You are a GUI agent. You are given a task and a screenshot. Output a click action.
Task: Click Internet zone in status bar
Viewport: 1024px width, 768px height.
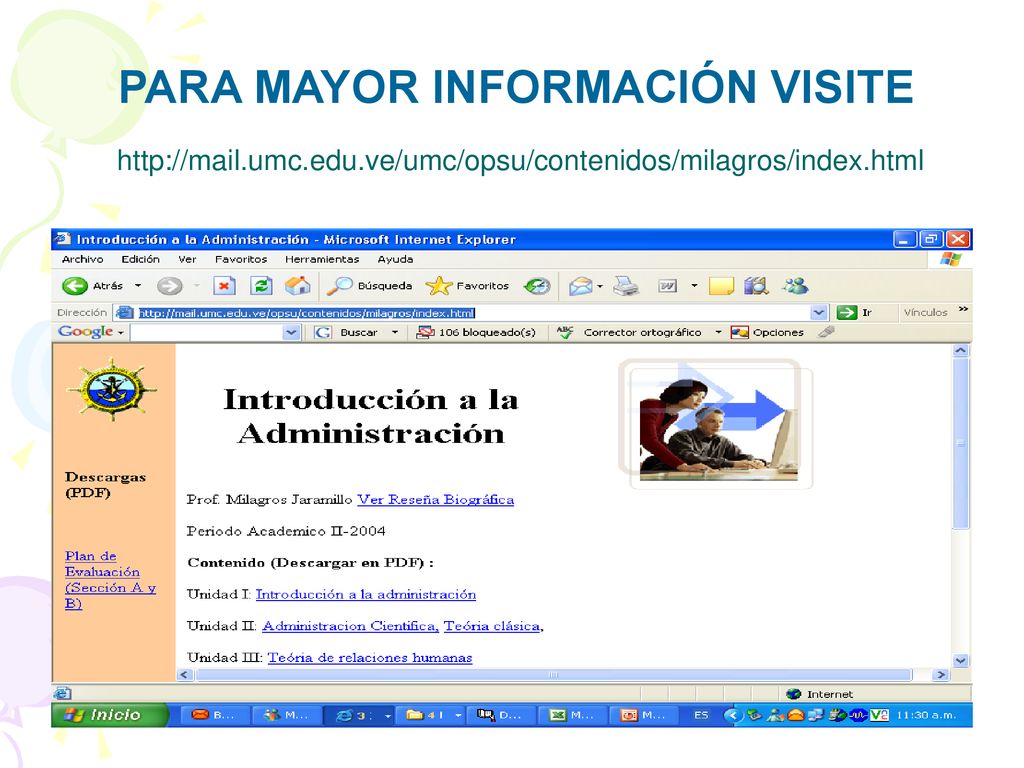click(820, 694)
